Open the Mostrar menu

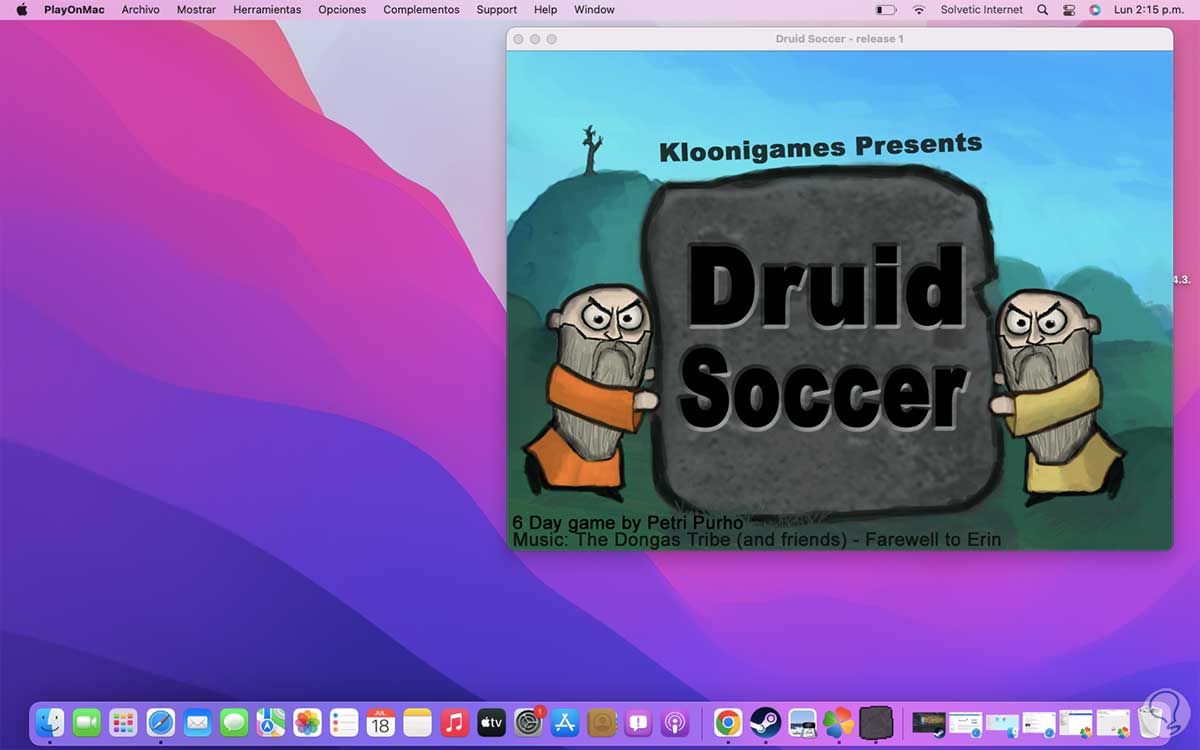pos(196,9)
